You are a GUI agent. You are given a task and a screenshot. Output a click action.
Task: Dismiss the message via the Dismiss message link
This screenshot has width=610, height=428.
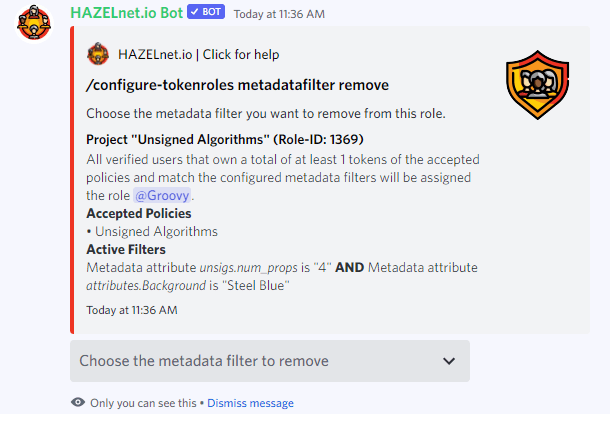click(250, 403)
